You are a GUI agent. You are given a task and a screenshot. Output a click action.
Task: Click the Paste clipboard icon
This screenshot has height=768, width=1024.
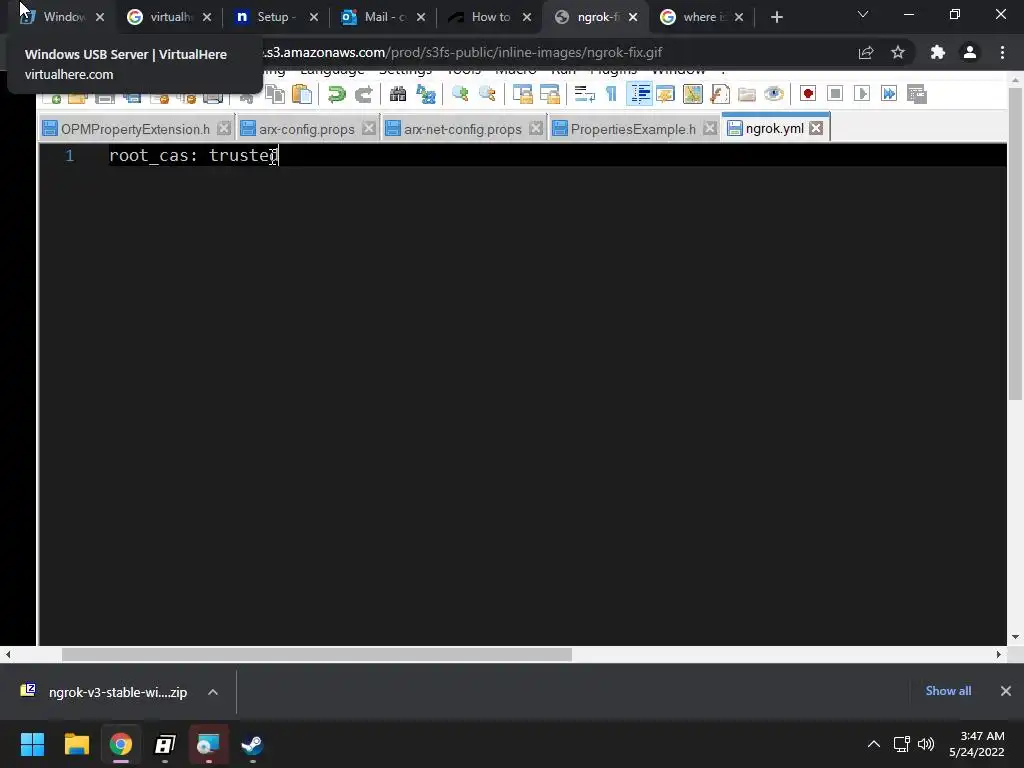click(302, 94)
